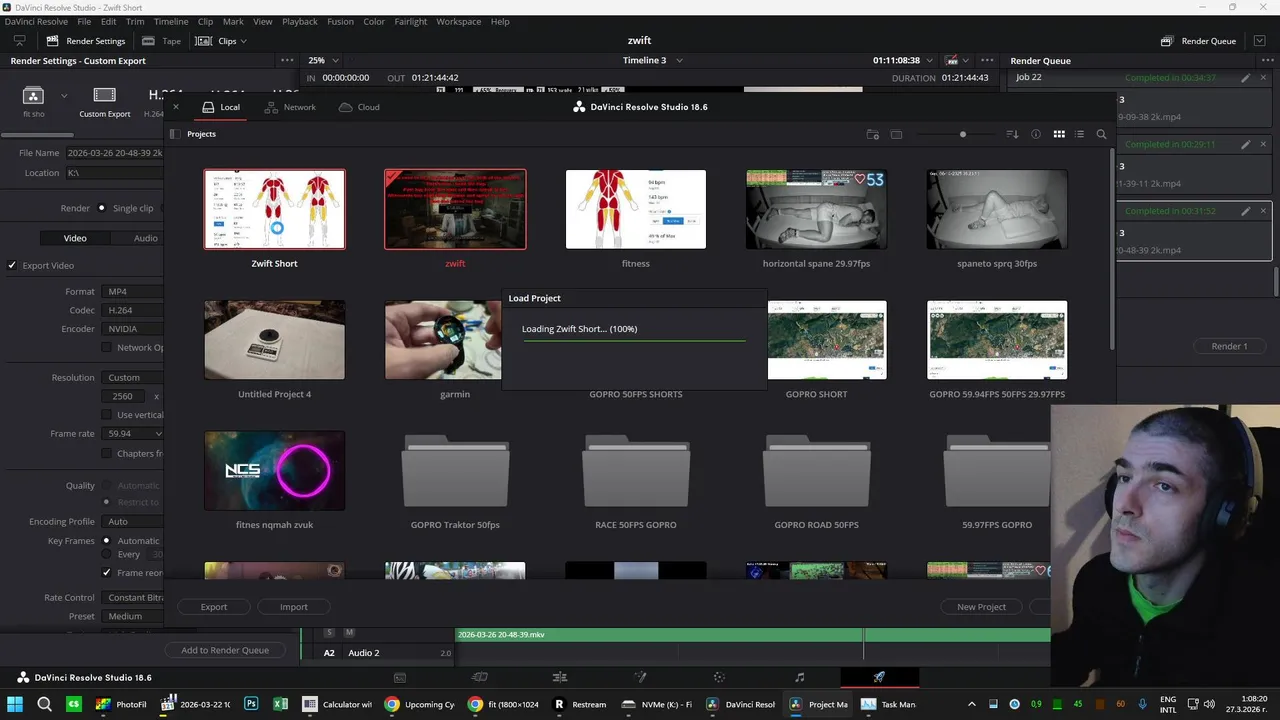The image size is (1280, 720).
Task: Open the Encoding Profile Auto dropdown
Action: [x=132, y=521]
